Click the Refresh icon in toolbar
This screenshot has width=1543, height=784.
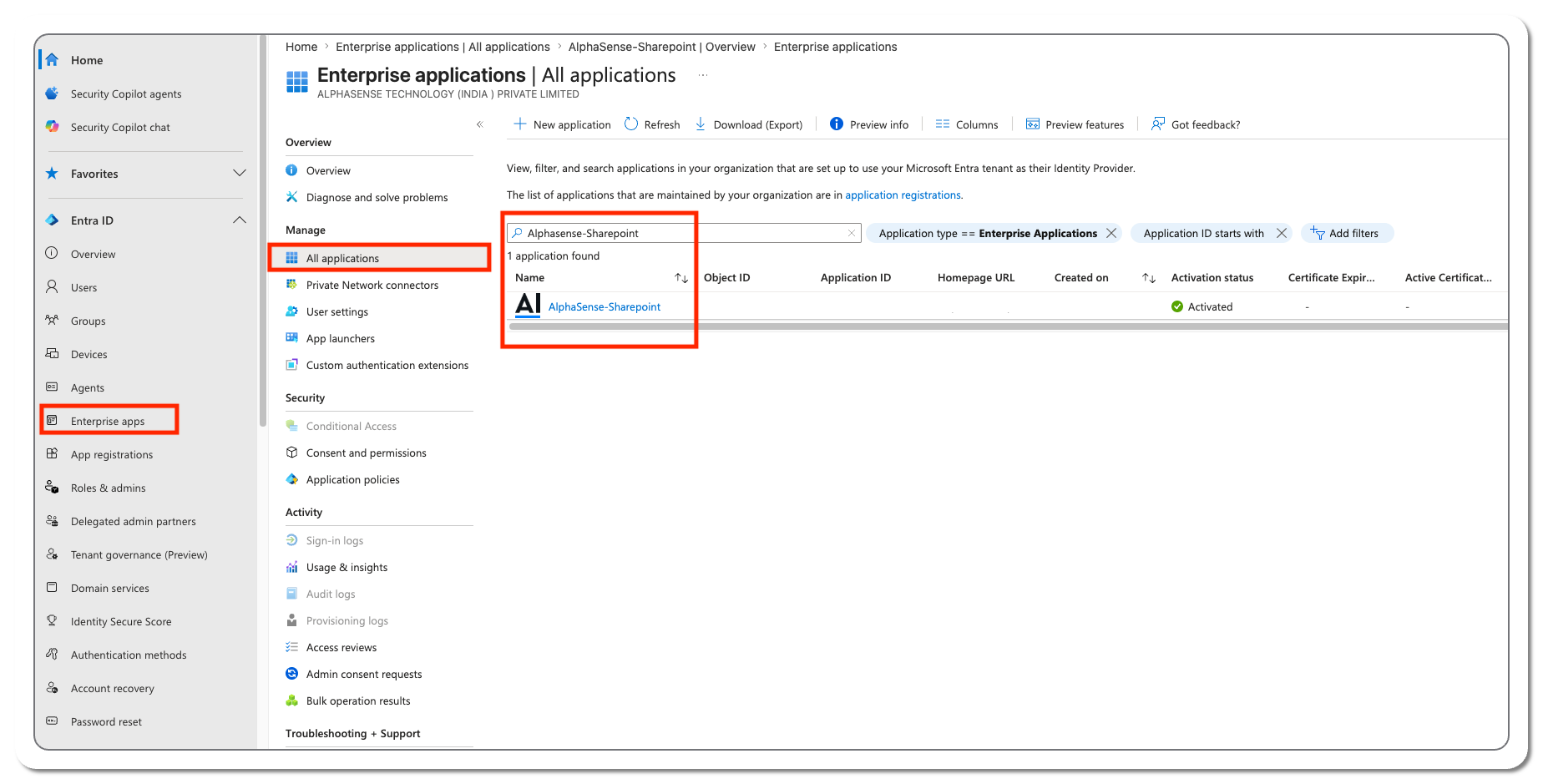pos(631,124)
